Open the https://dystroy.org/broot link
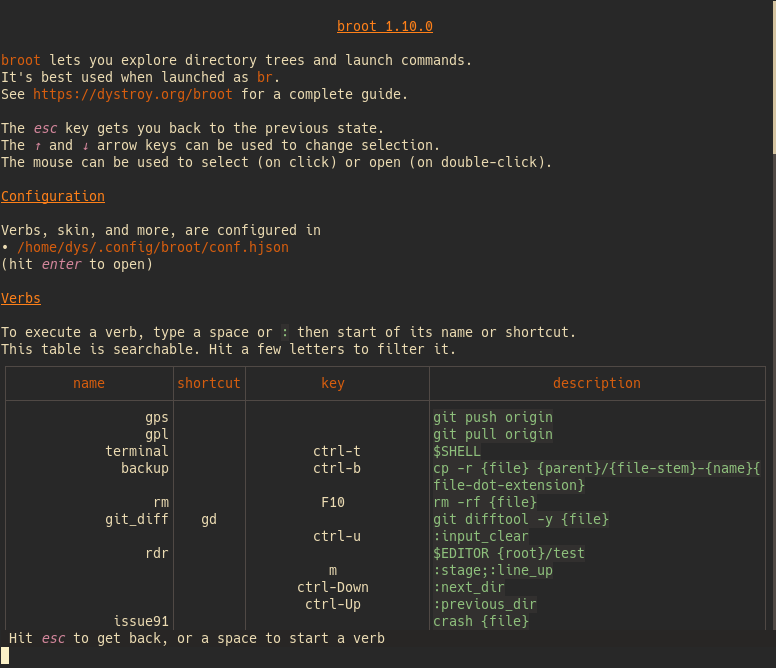This screenshot has width=776, height=668. [x=133, y=94]
